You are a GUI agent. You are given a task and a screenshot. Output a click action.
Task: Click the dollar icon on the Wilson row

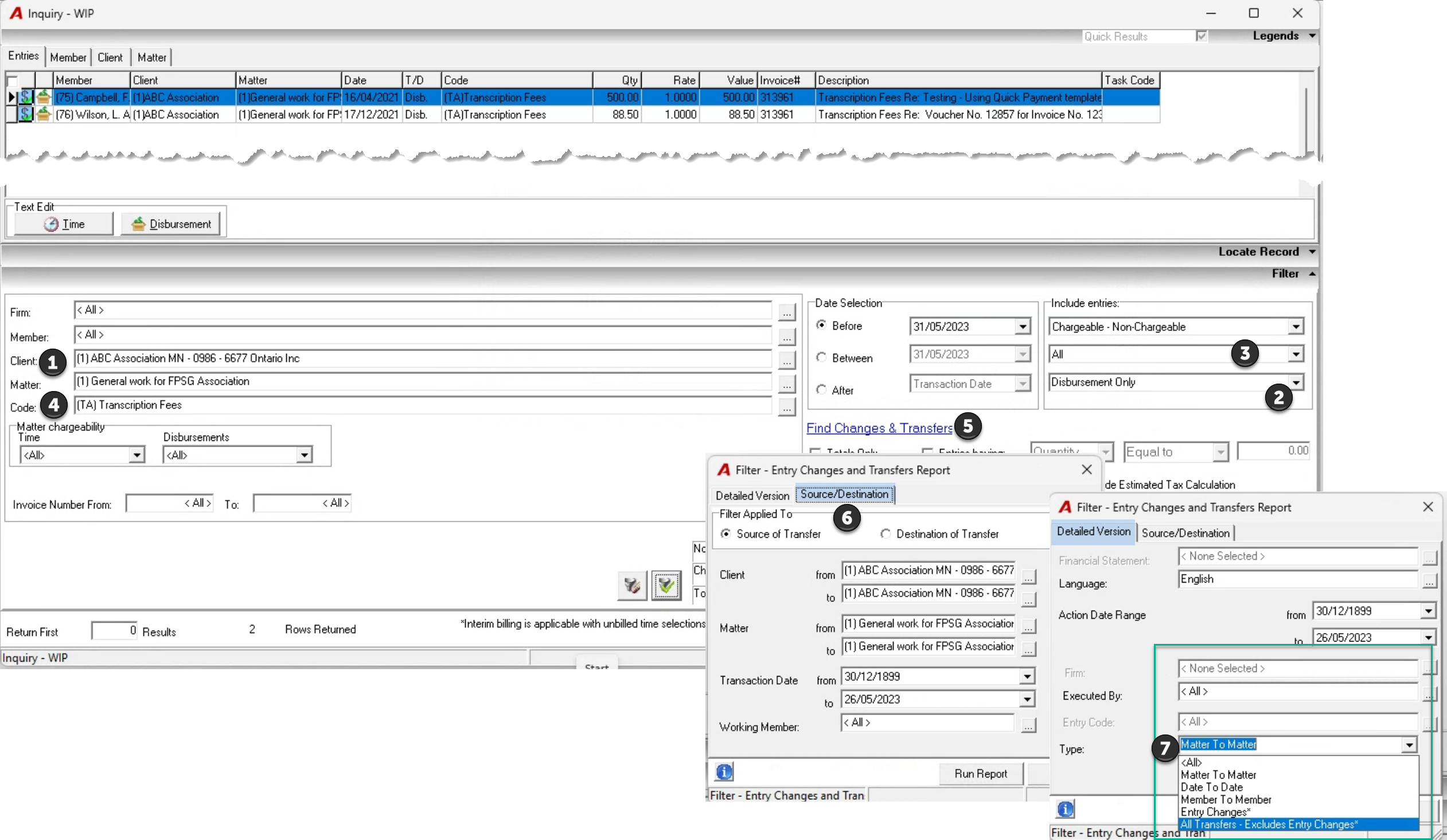(26, 114)
